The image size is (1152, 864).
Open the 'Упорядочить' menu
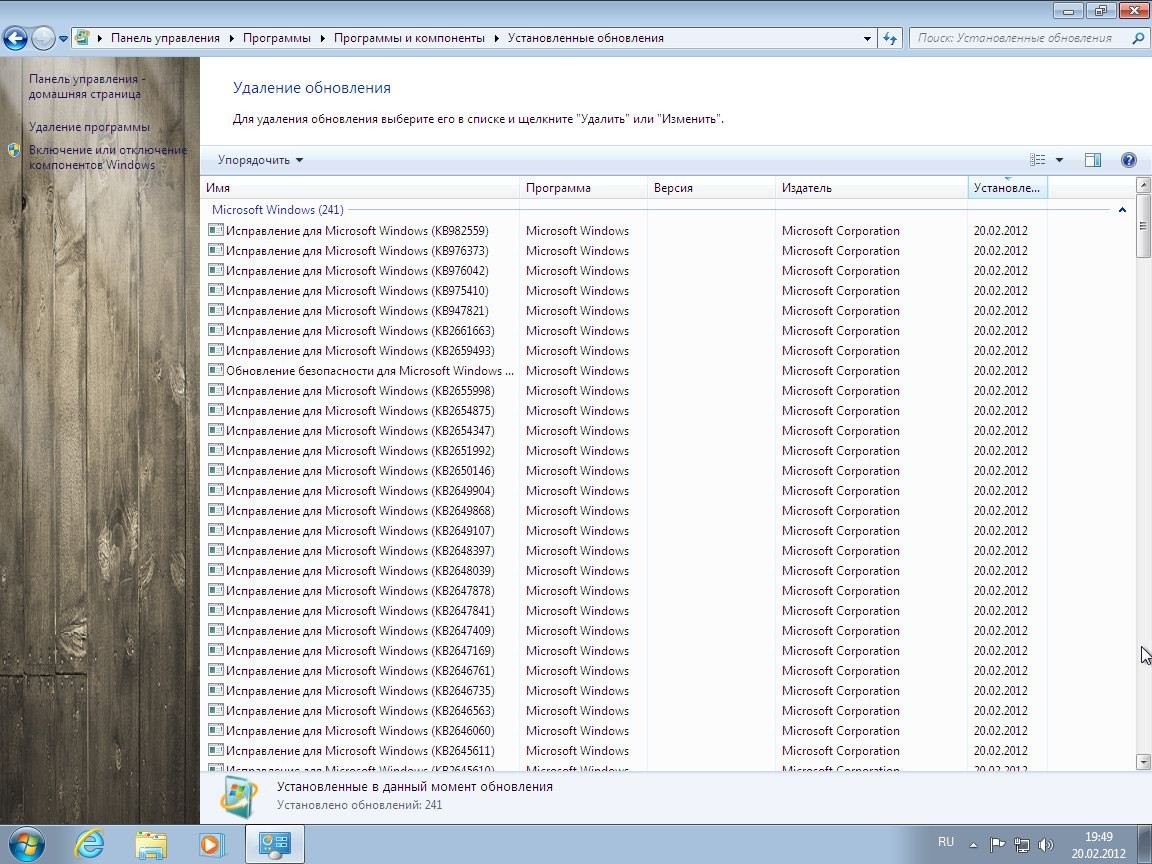[260, 160]
